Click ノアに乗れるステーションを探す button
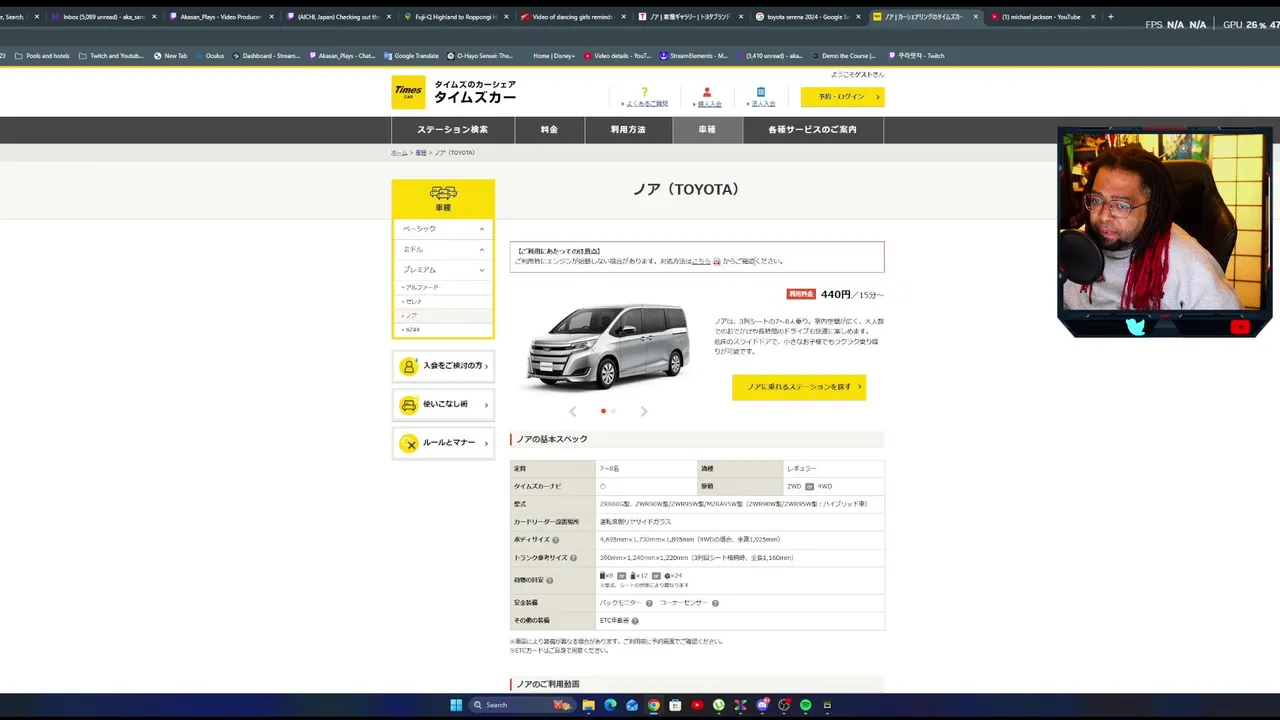Screen dimensions: 1280x720 [799, 387]
